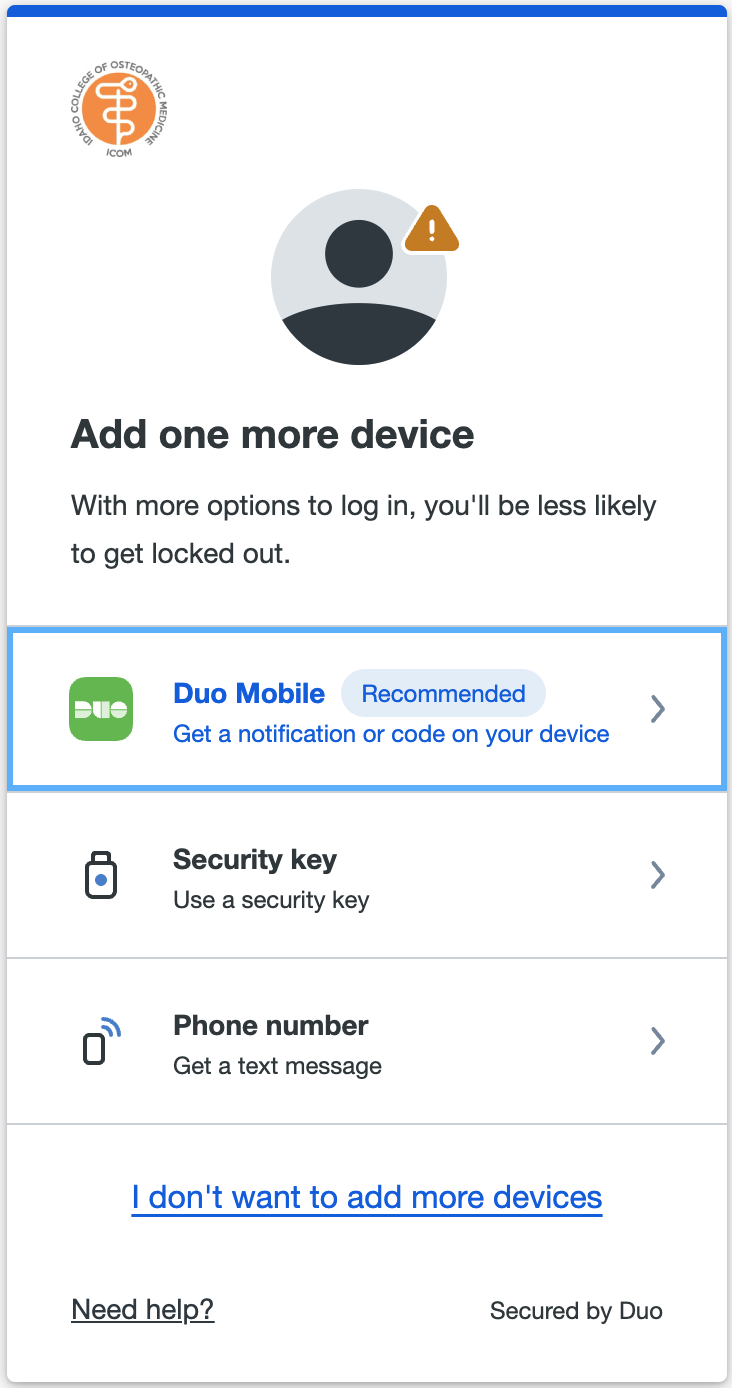This screenshot has height=1388, width=732.
Task: Click the security key USB icon
Action: 100,875
